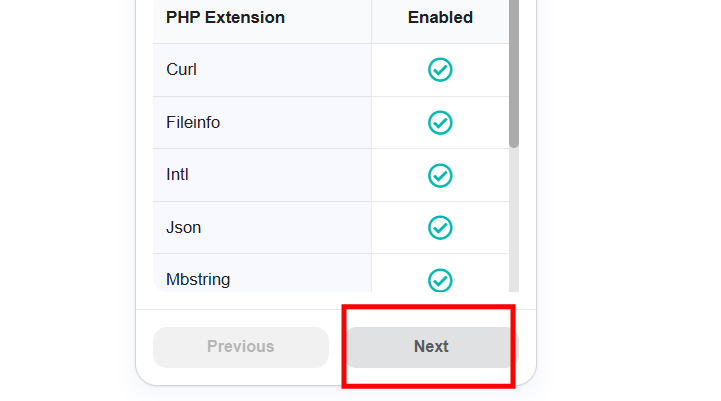Grab the extensions list scrollbar thumb
This screenshot has width=721, height=401.
[x=514, y=74]
